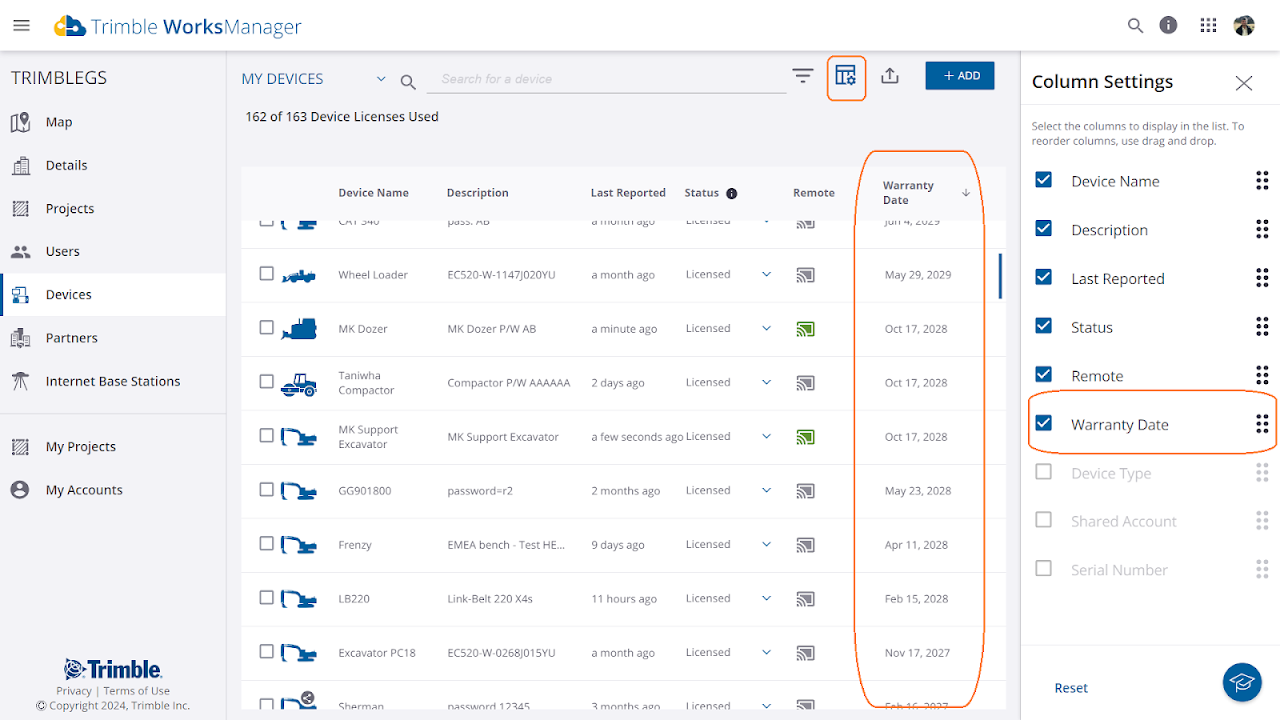Click the LB220 remote icon
1280x720 pixels.
click(x=805, y=599)
